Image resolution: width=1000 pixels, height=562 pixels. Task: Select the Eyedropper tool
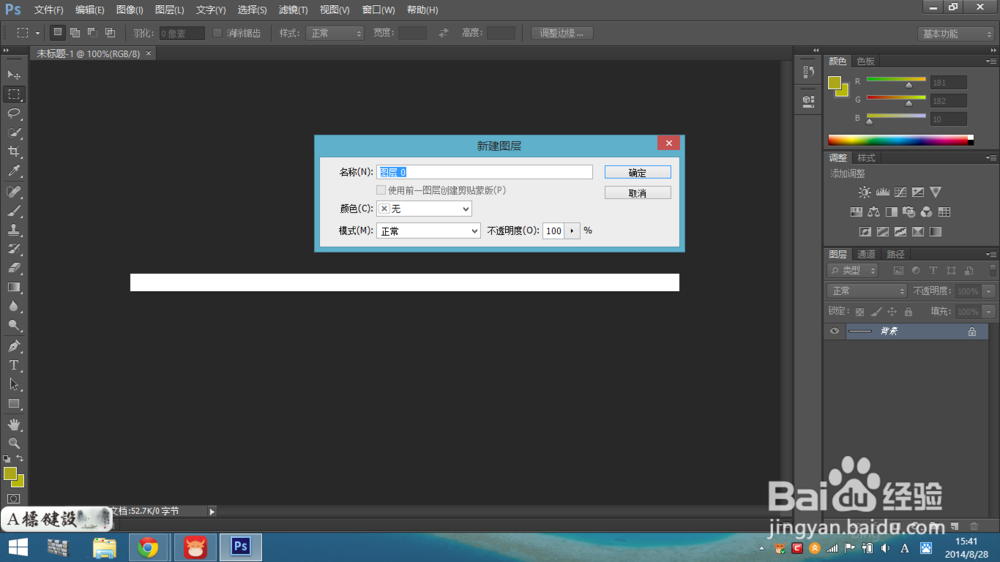(x=14, y=171)
